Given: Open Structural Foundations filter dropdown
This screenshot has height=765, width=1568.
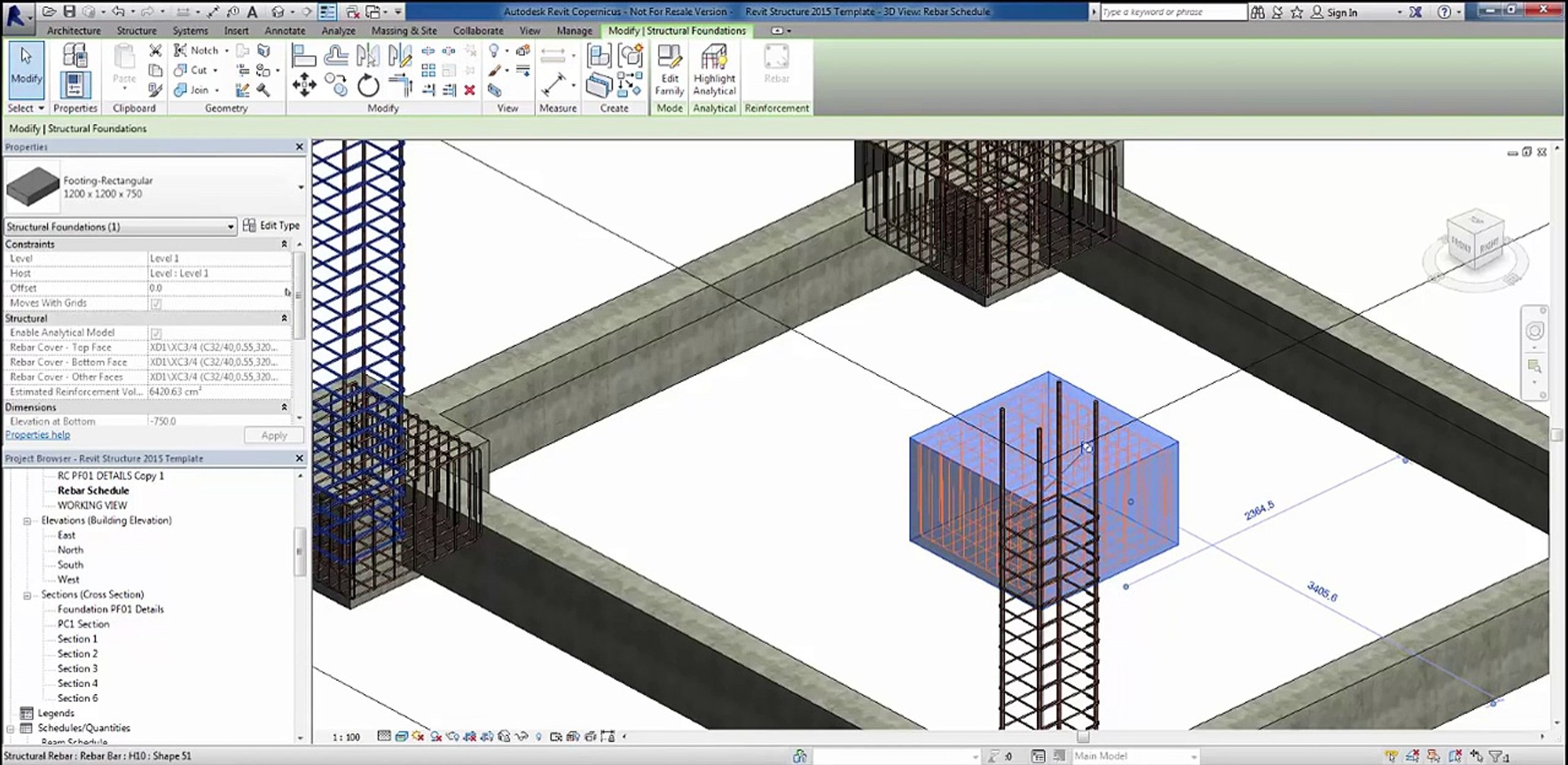Looking at the screenshot, I should pos(230,227).
